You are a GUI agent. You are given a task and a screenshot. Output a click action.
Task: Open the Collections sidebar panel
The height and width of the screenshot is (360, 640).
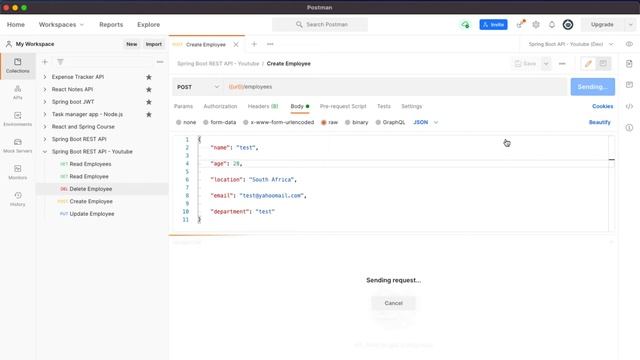point(18,65)
